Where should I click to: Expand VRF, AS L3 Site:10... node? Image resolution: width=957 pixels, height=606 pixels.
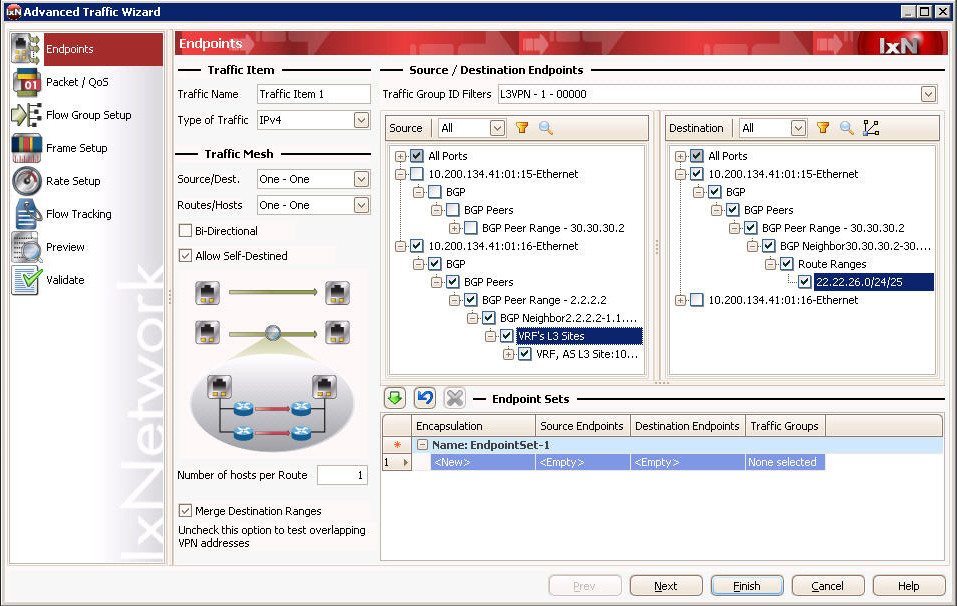(x=508, y=354)
